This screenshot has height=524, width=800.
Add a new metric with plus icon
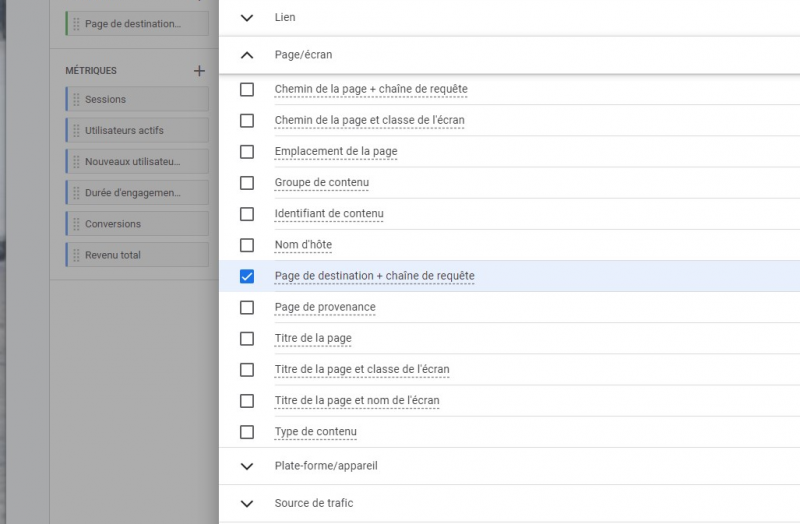[199, 70]
